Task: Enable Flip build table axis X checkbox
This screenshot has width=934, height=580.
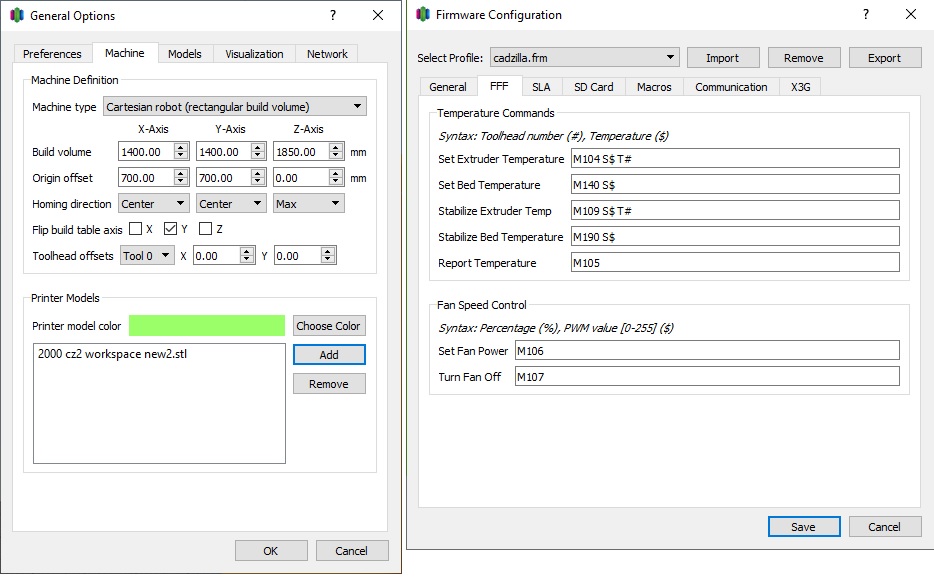Action: click(x=136, y=229)
